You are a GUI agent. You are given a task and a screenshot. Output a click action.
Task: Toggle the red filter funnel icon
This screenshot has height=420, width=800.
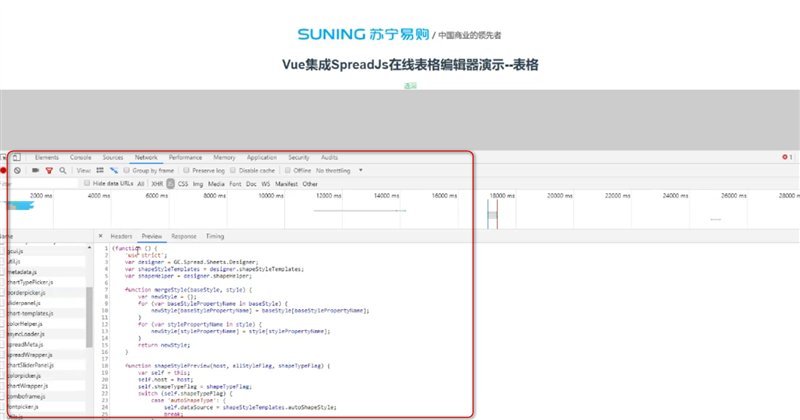click(48, 171)
